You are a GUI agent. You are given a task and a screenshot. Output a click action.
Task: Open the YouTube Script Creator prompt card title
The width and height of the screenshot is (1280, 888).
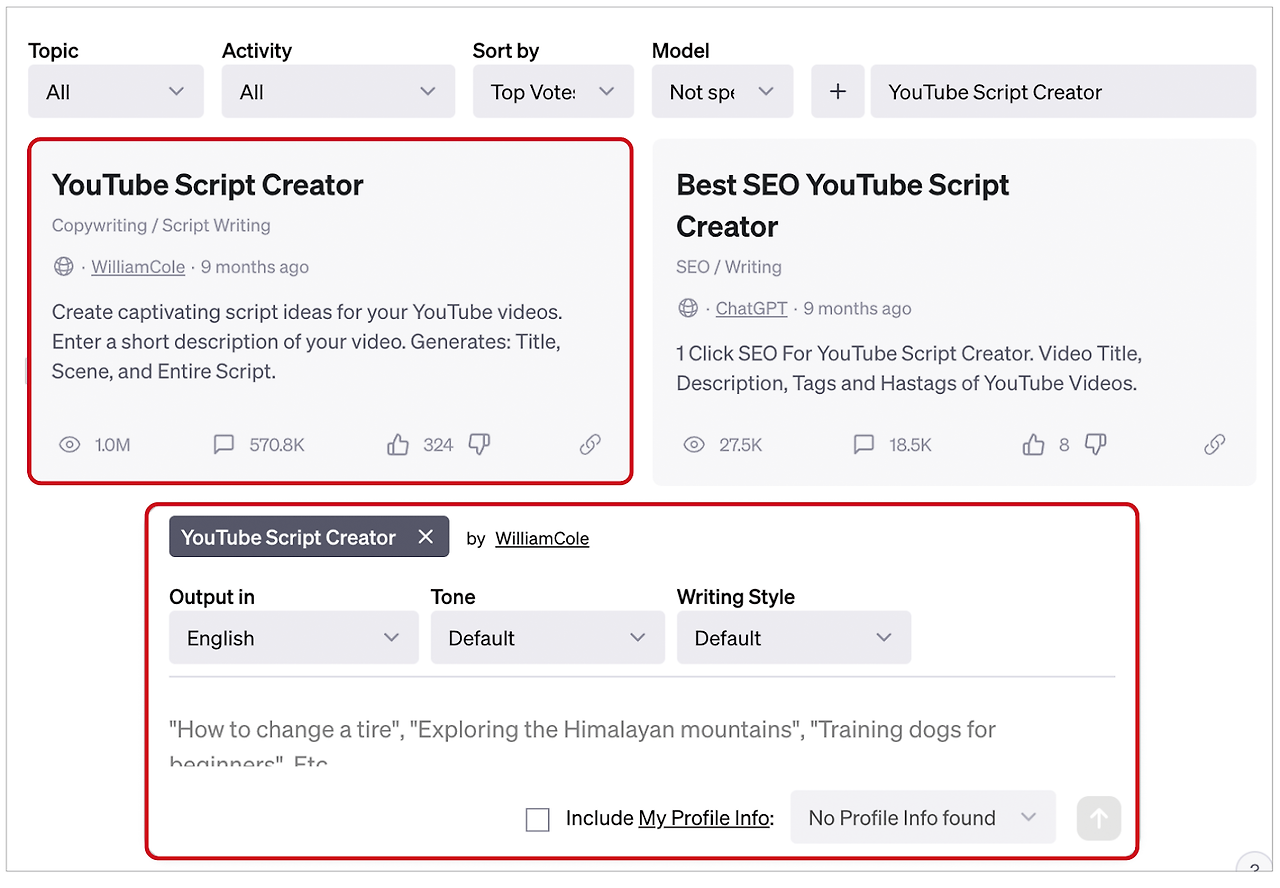tap(208, 185)
